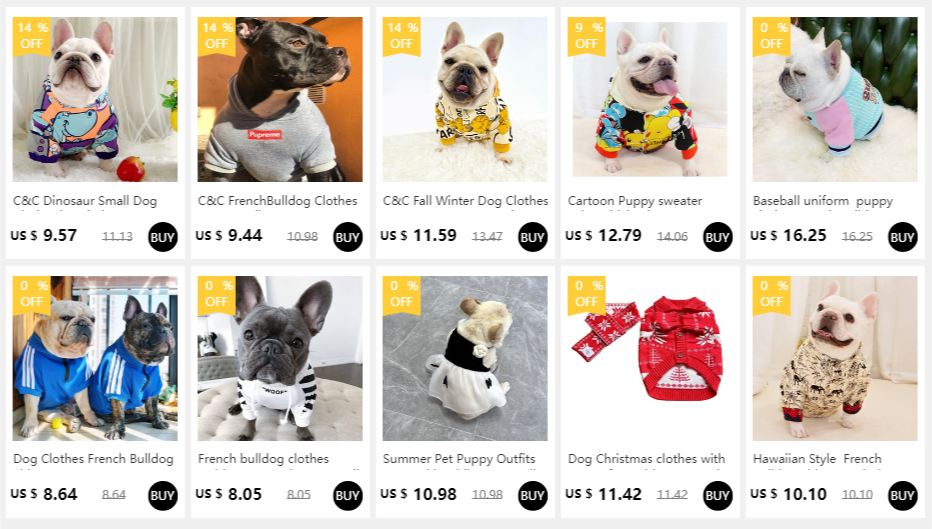
Task: Buy the Summer Pet Puppy Outfits
Action: pos(533,496)
